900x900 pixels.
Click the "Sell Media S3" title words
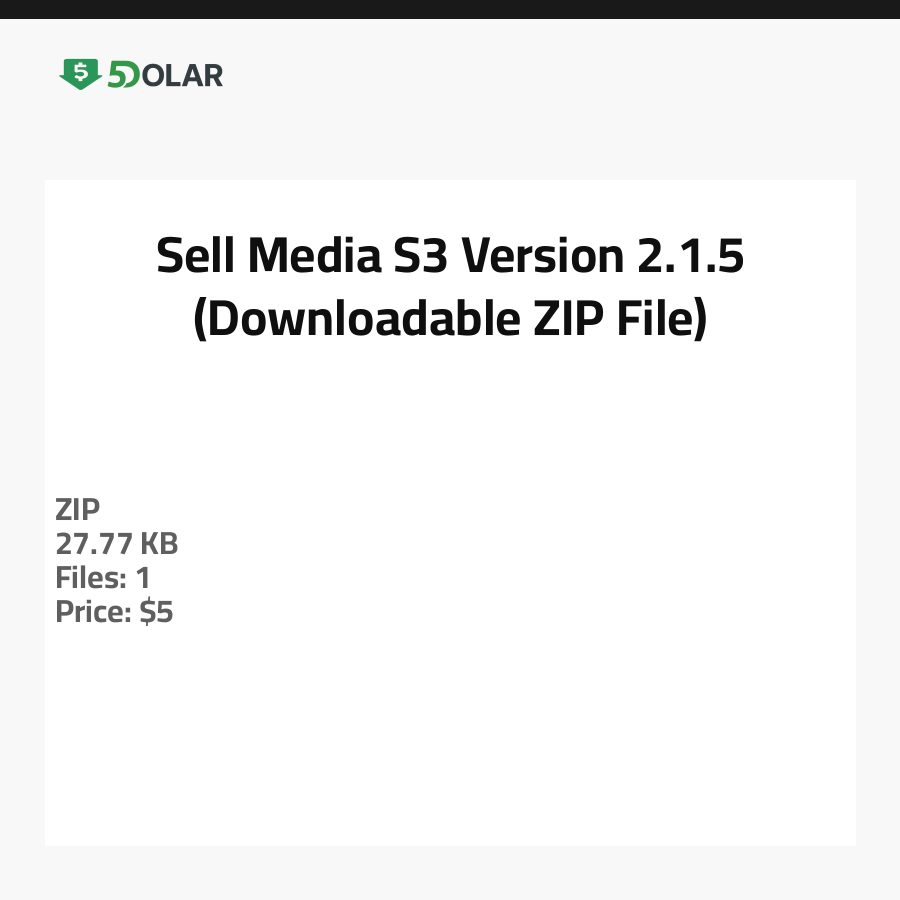pos(292,257)
